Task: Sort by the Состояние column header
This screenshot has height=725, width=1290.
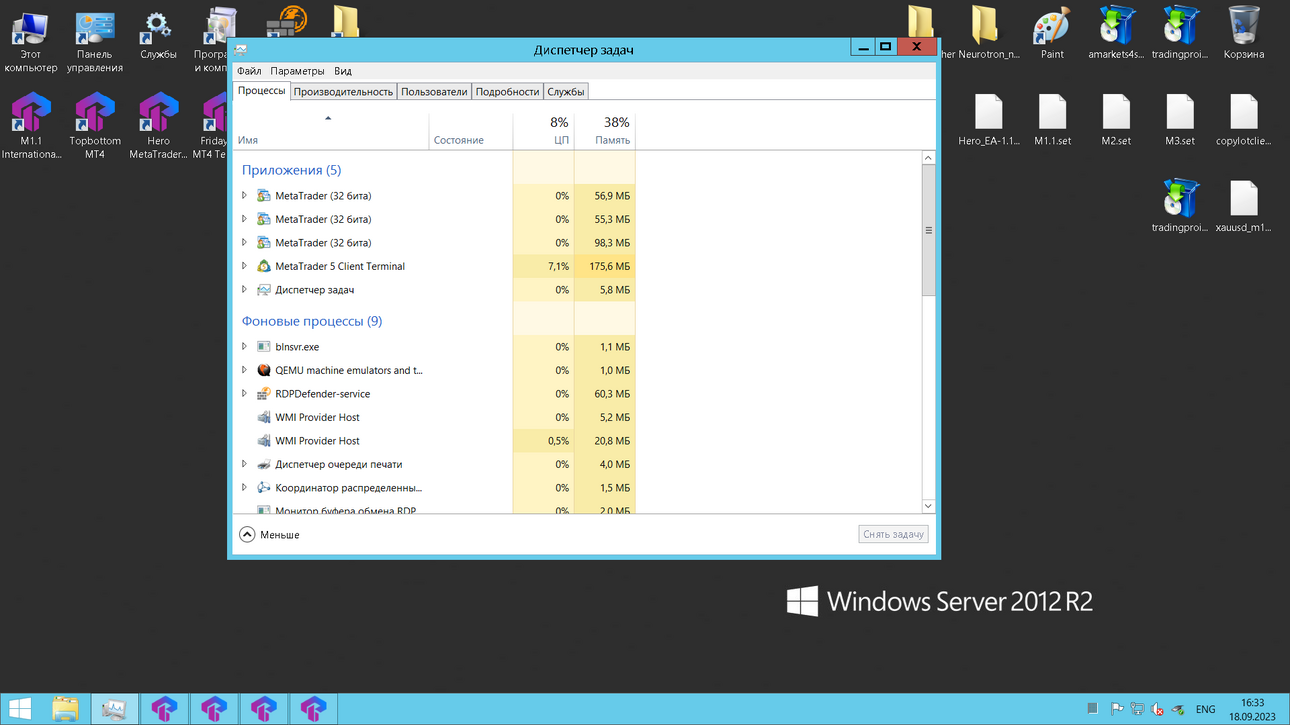Action: pyautogui.click(x=471, y=131)
